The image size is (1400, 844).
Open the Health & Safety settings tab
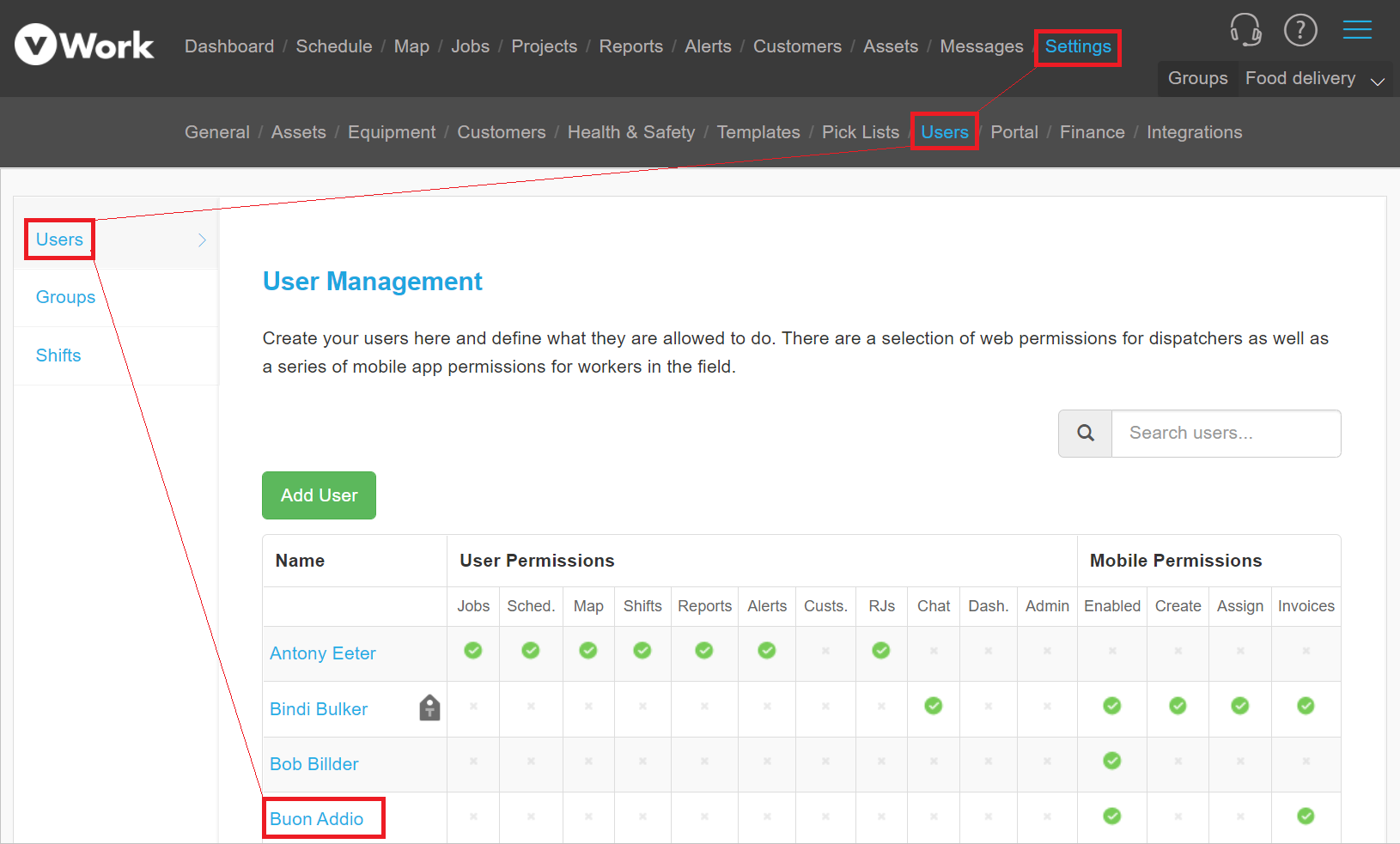pos(631,132)
